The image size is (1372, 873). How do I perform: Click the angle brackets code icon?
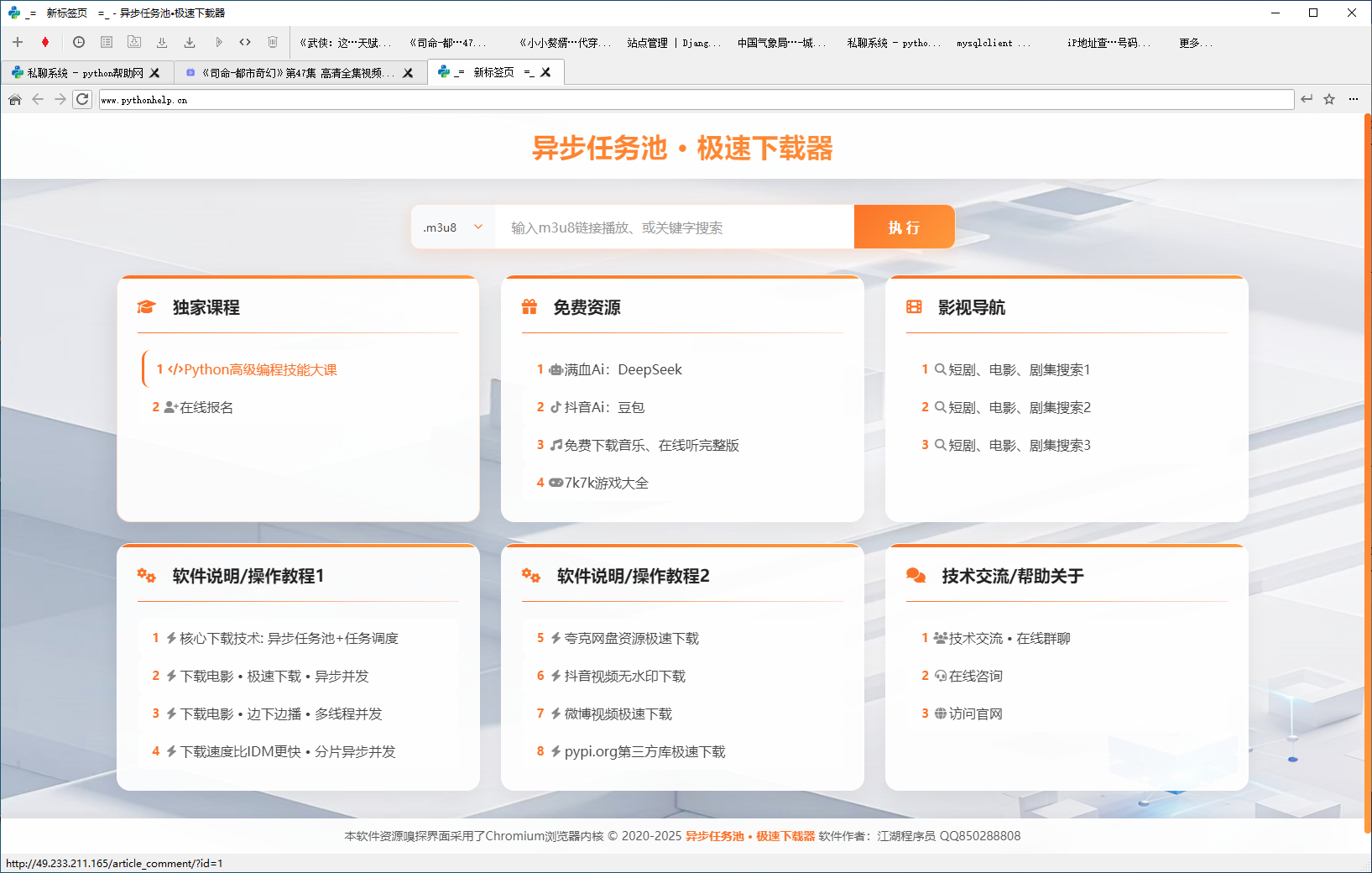pos(245,42)
